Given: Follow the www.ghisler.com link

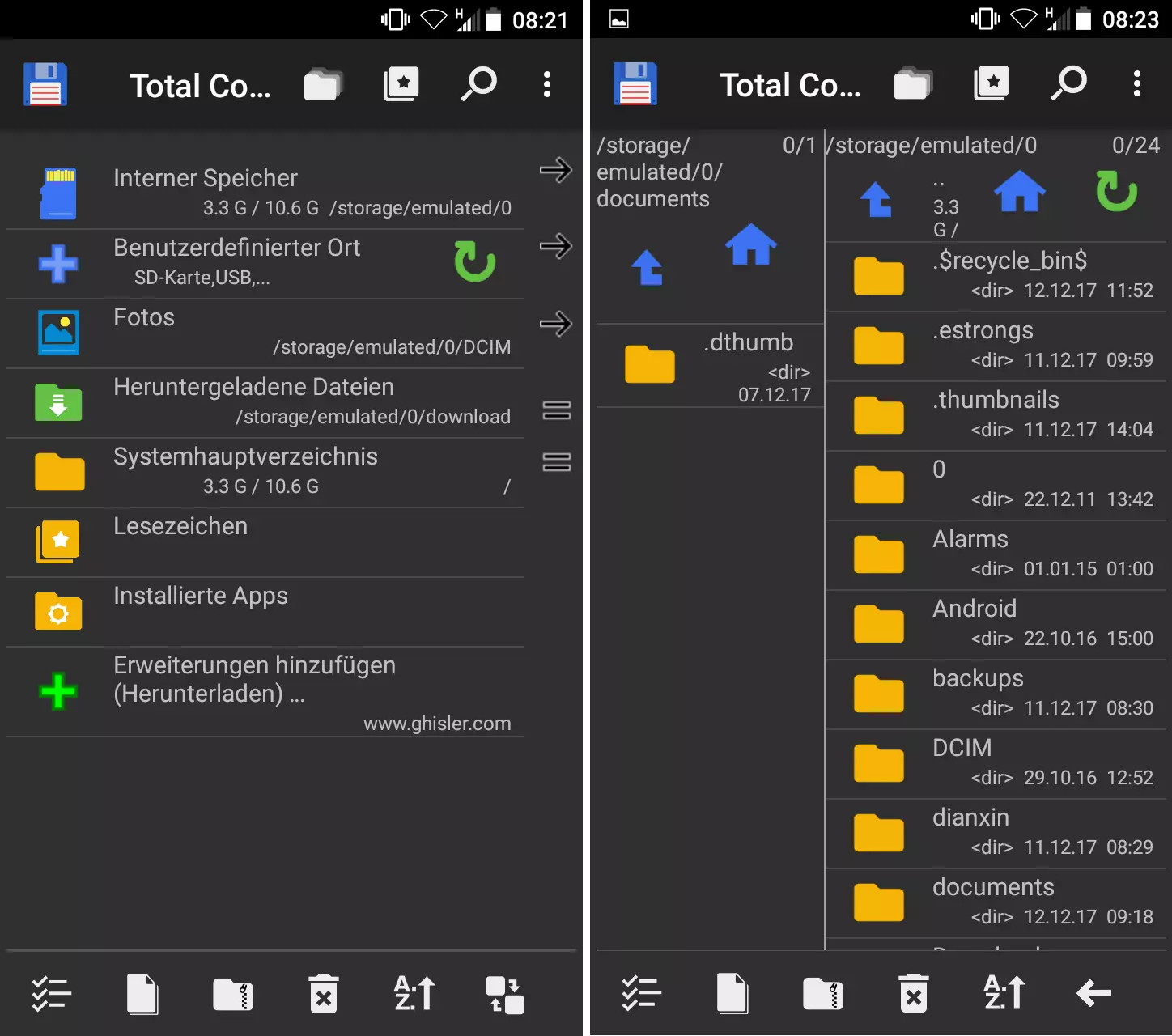Looking at the screenshot, I should point(437,724).
